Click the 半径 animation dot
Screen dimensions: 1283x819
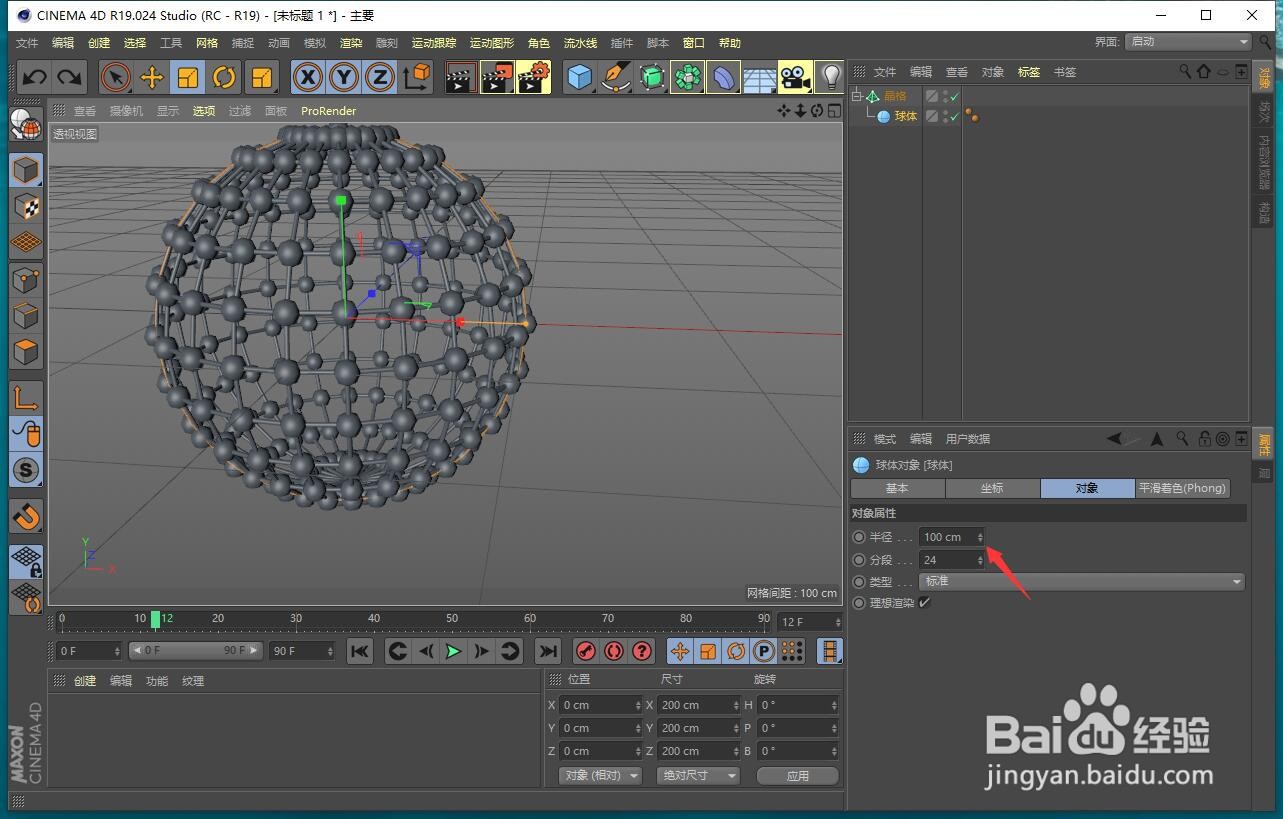pyautogui.click(x=859, y=537)
